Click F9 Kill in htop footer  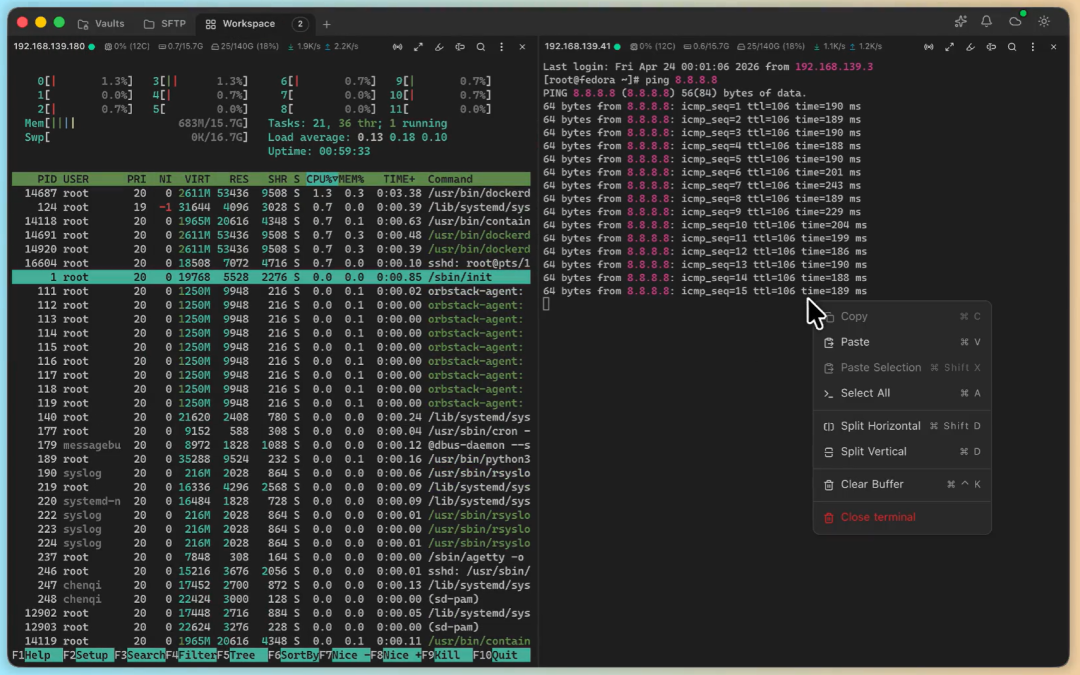coord(447,655)
